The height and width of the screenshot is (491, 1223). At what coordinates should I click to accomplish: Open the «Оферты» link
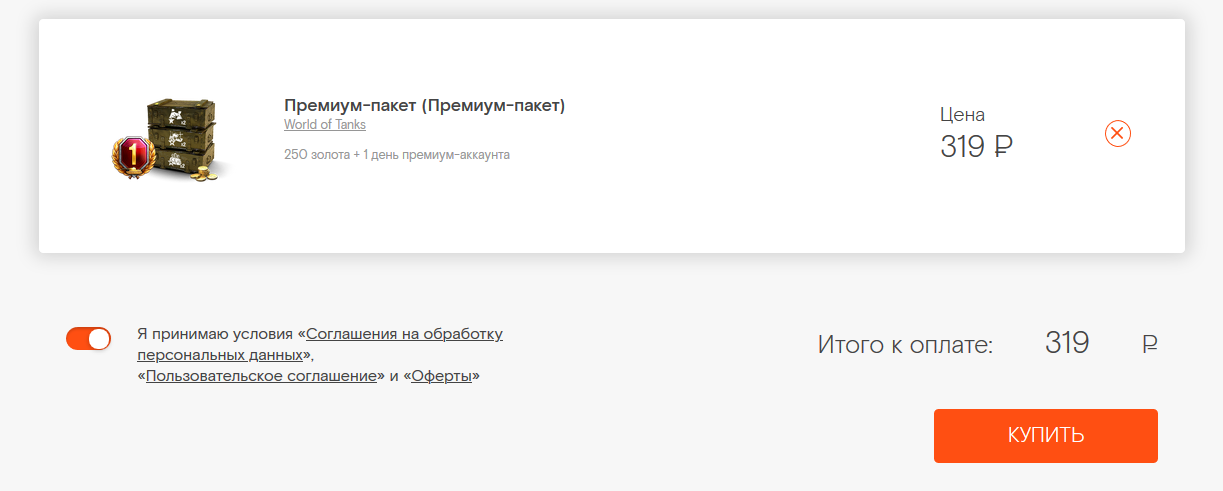(x=441, y=376)
